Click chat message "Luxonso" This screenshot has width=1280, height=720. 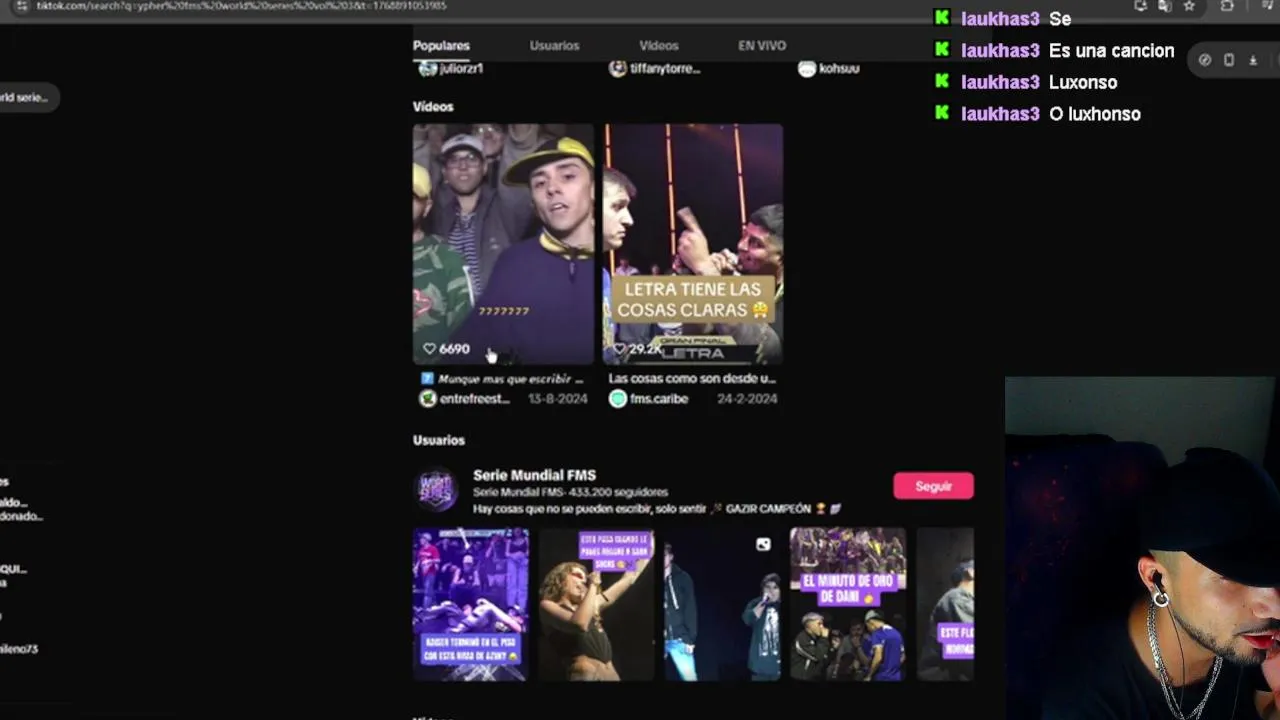[1083, 82]
